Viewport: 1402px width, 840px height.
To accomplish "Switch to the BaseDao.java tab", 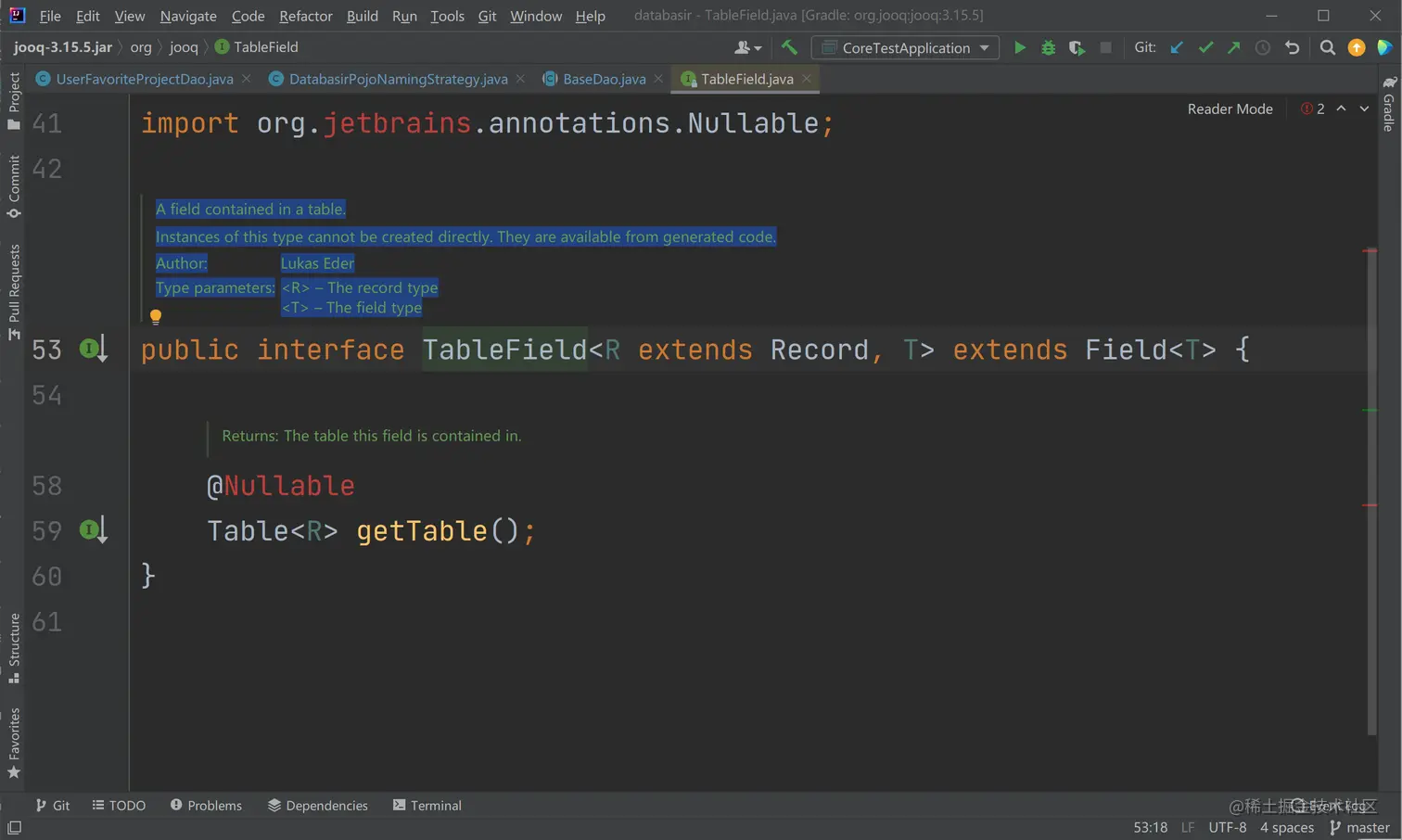I will coord(604,79).
